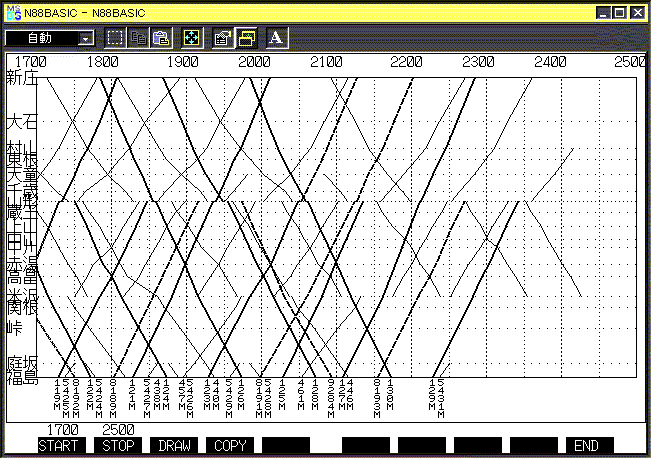
Task: Switch to full screen with the arrows icon
Action: [190, 38]
